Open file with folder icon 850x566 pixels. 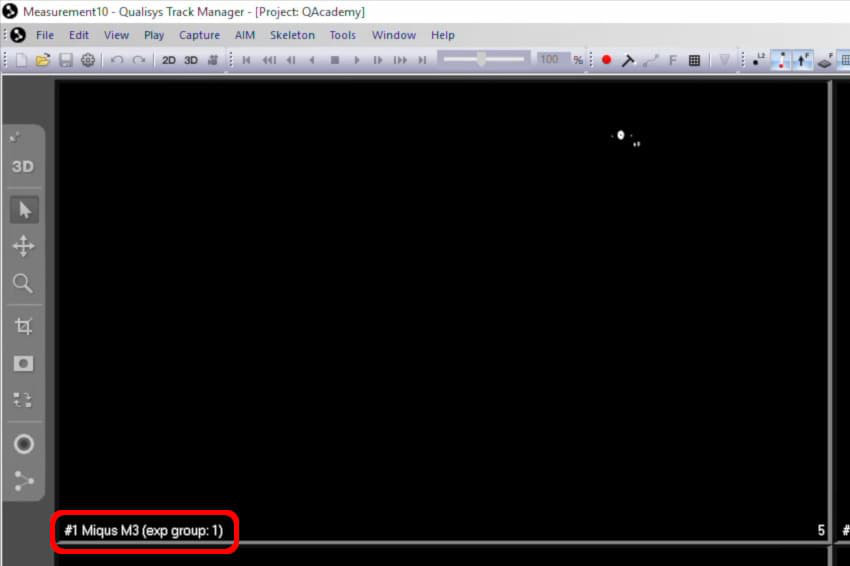43,60
